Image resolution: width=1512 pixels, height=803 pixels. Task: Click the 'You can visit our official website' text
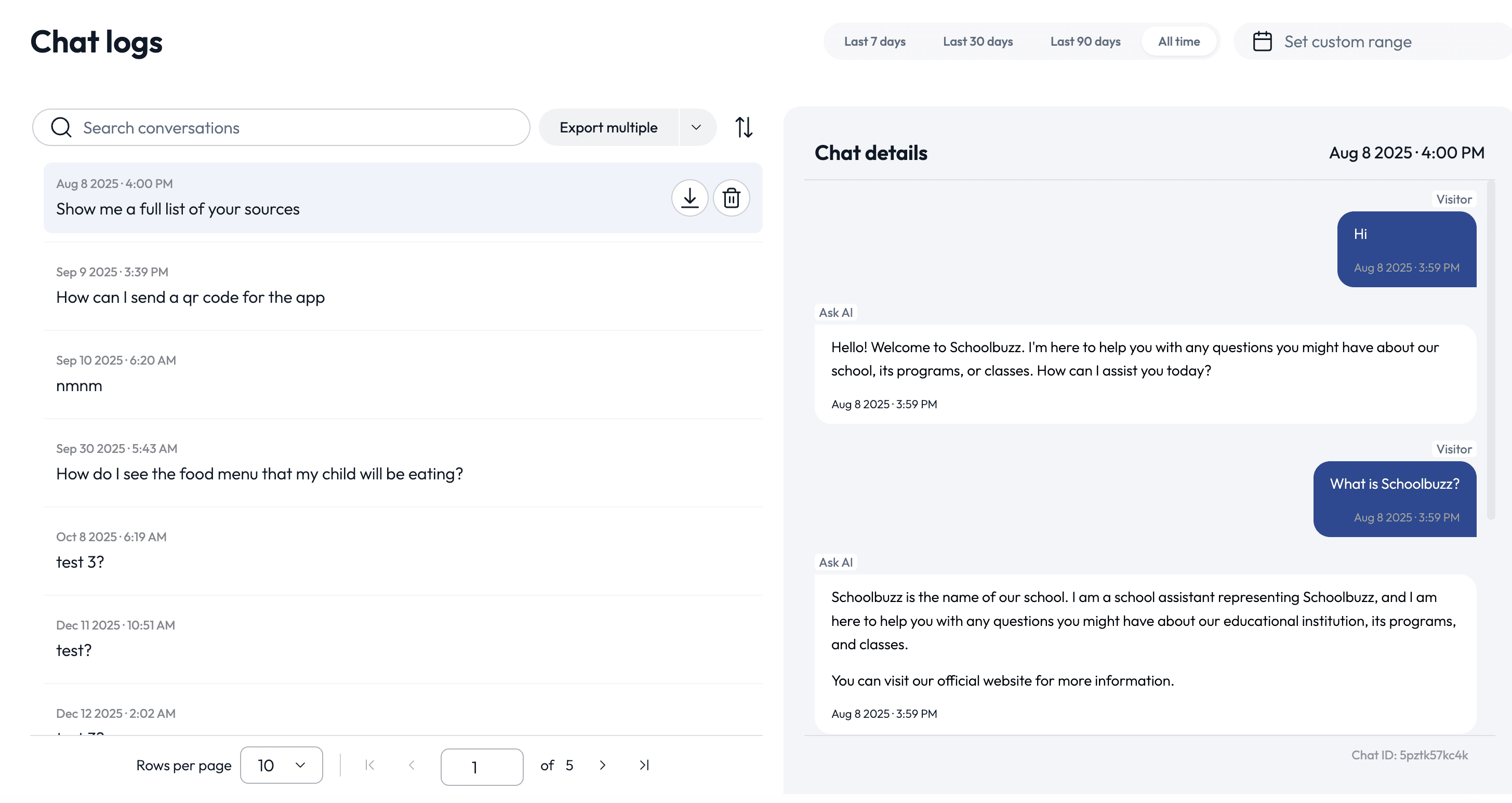[1002, 680]
